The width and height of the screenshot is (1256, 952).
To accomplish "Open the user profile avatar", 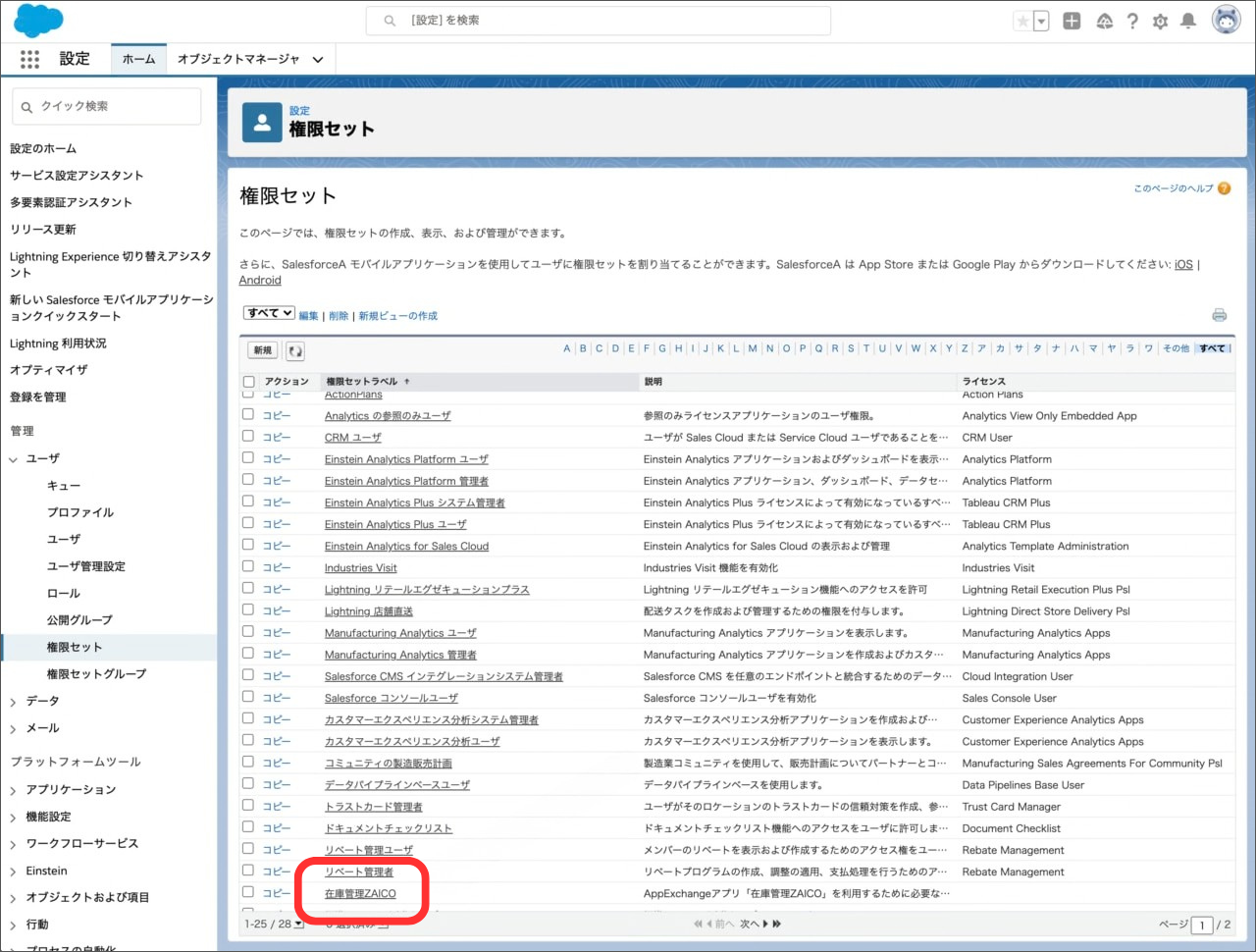I will (x=1226, y=20).
